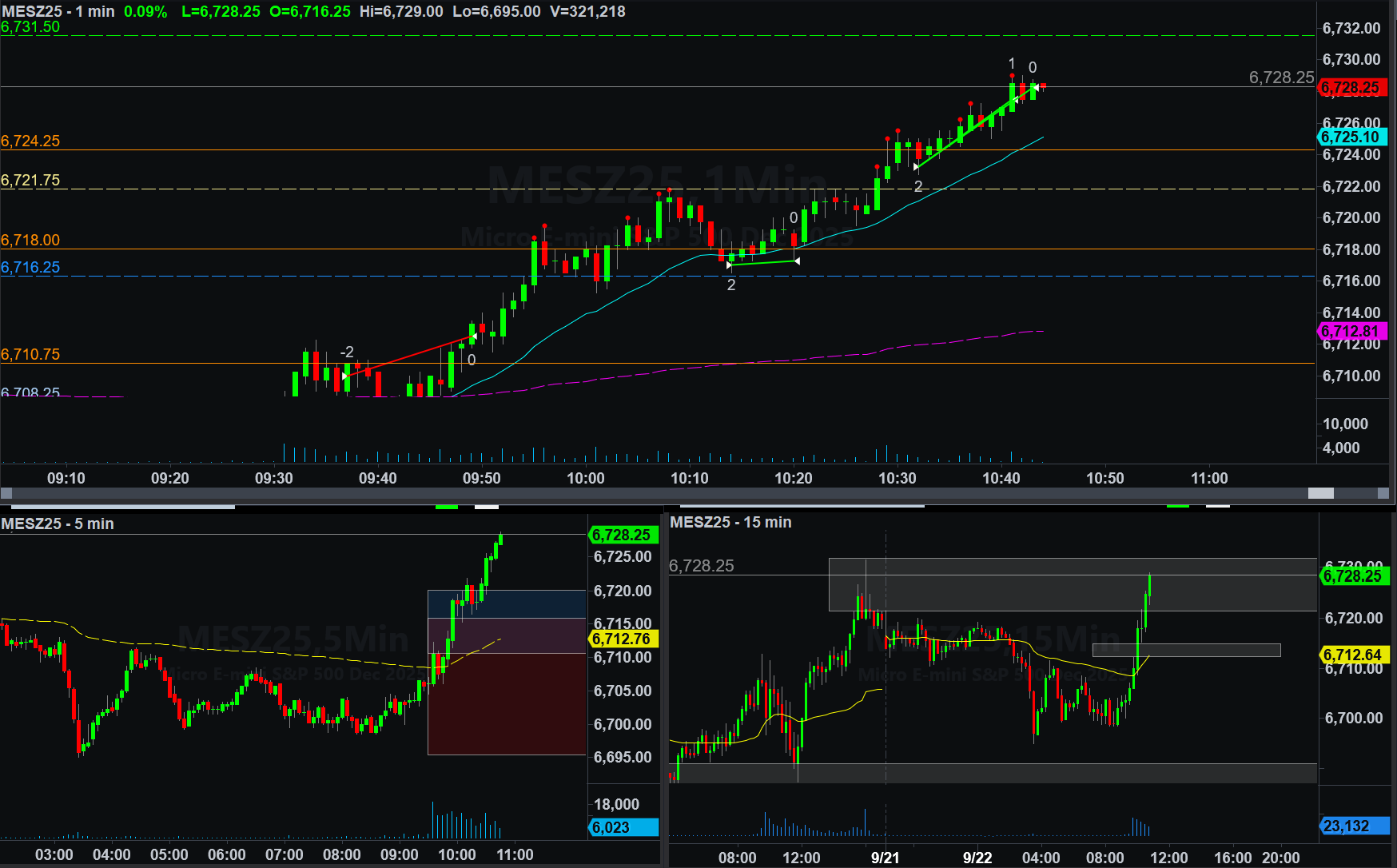Image resolution: width=1397 pixels, height=868 pixels.
Task: Click the small gray rectangle on 15 min chart
Action: 1186,650
